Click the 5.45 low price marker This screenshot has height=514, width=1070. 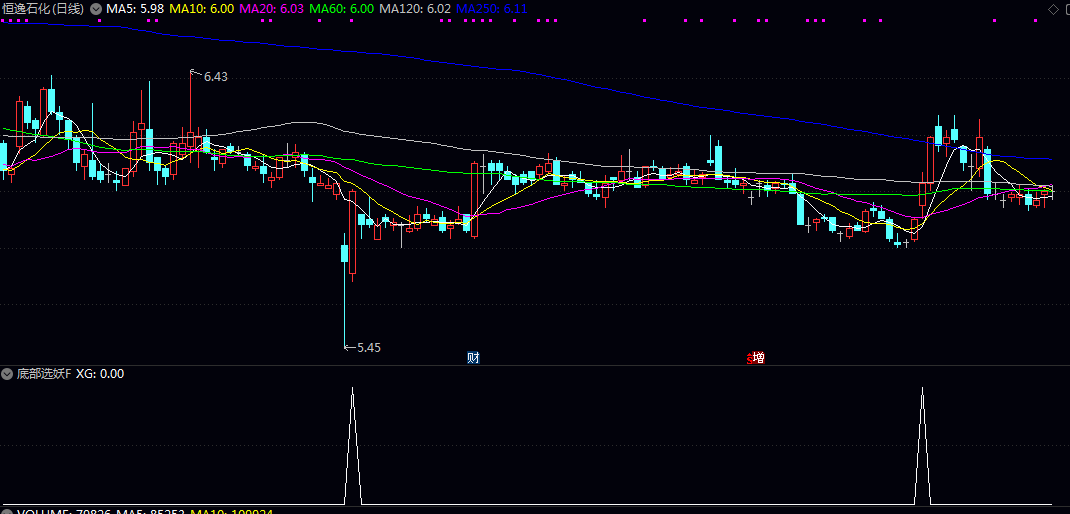[368, 348]
